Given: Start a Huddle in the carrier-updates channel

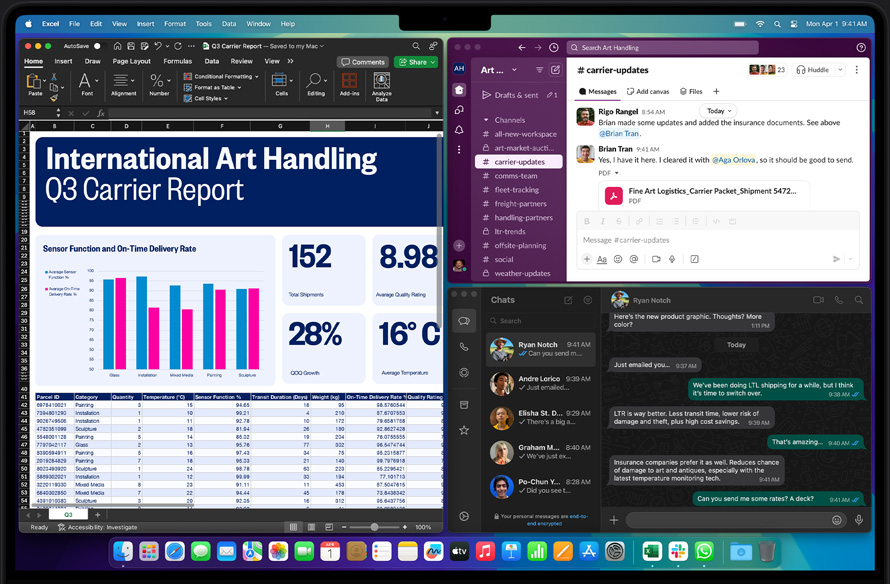Looking at the screenshot, I should 812,69.
